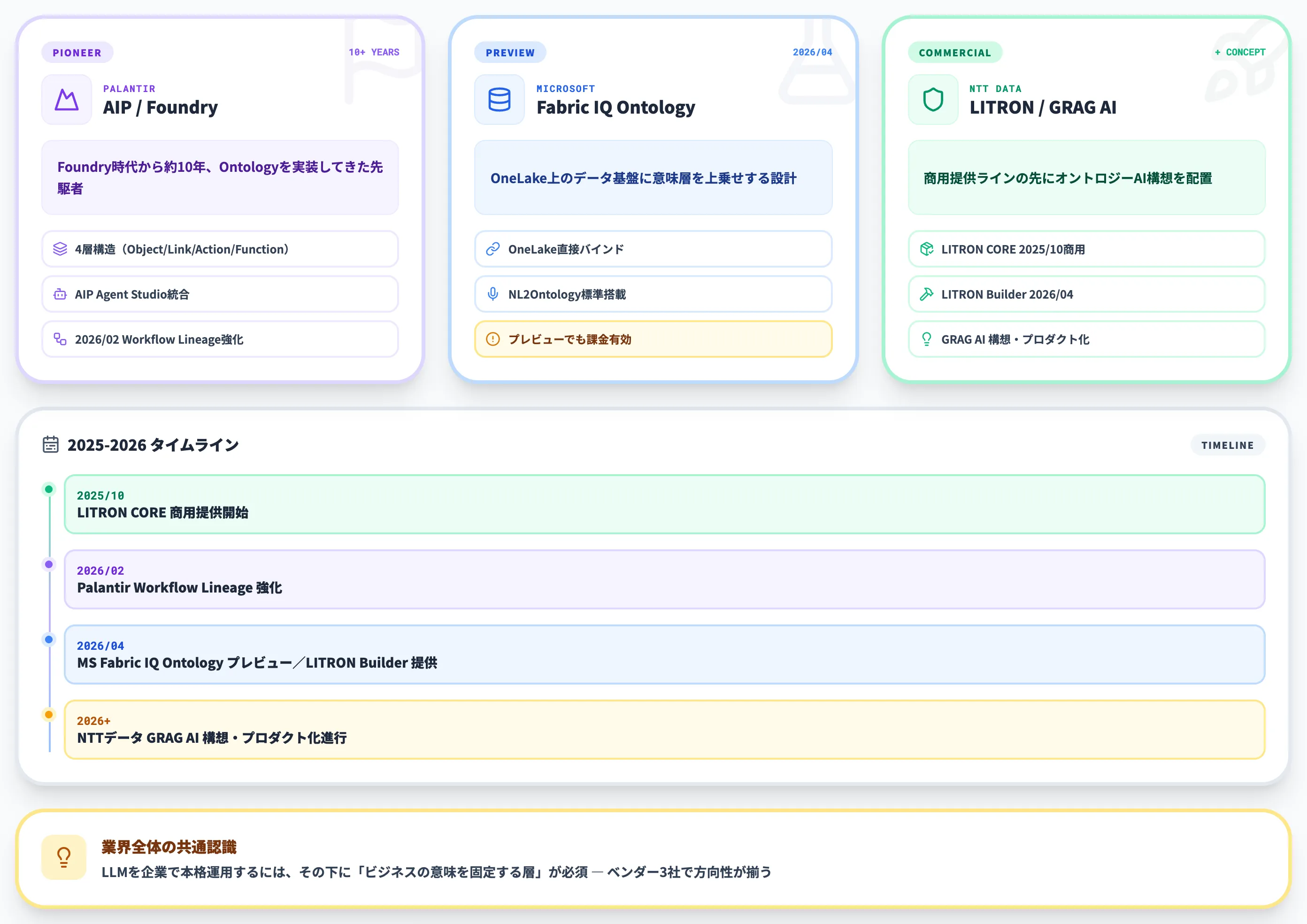Select the 2026/02 Palantir Workflow Lineage entry
Image resolution: width=1307 pixels, height=924 pixels.
[x=664, y=579]
